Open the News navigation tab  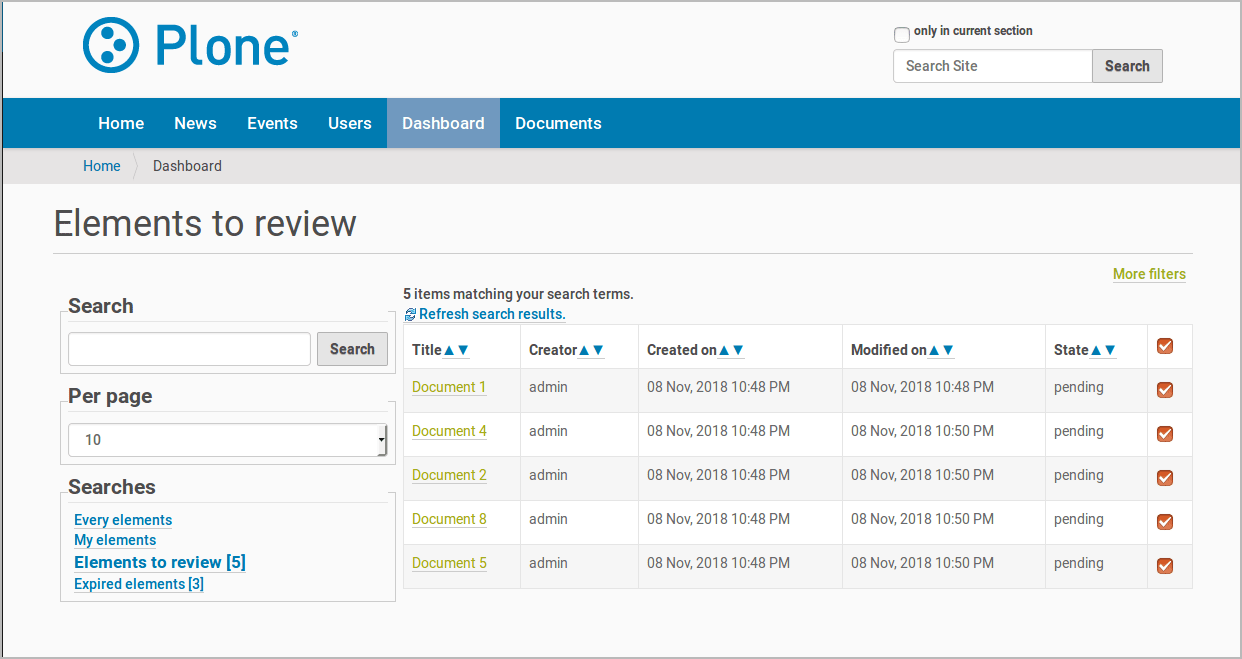(x=195, y=123)
